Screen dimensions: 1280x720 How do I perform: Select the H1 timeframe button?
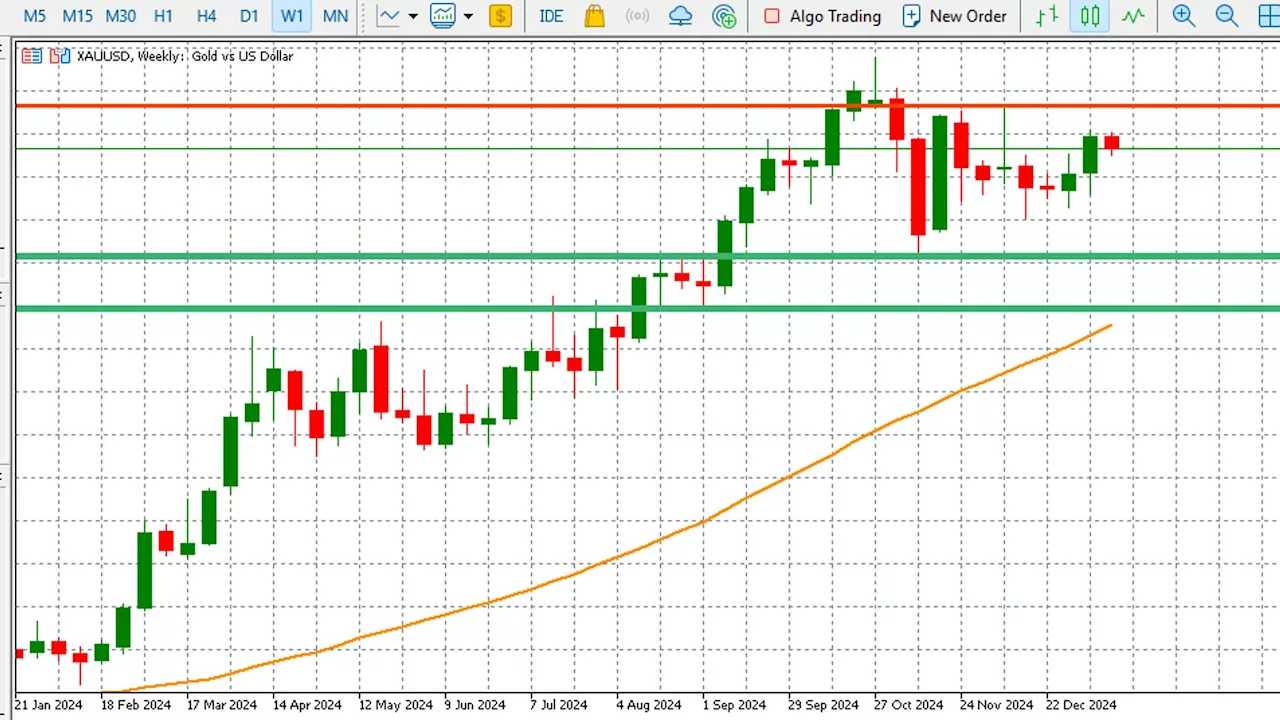click(x=164, y=16)
